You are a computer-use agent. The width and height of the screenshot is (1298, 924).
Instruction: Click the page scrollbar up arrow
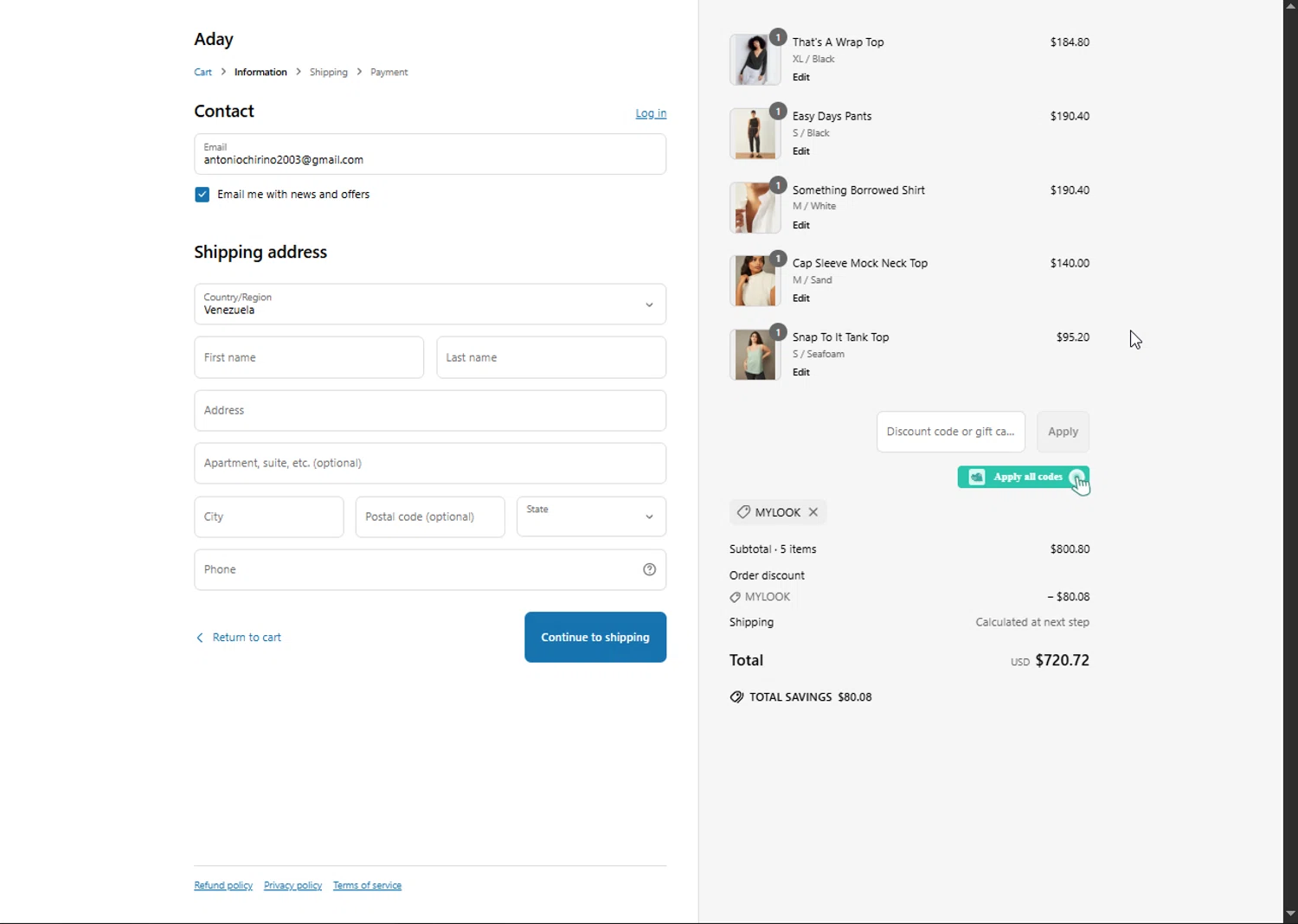click(1290, 6)
